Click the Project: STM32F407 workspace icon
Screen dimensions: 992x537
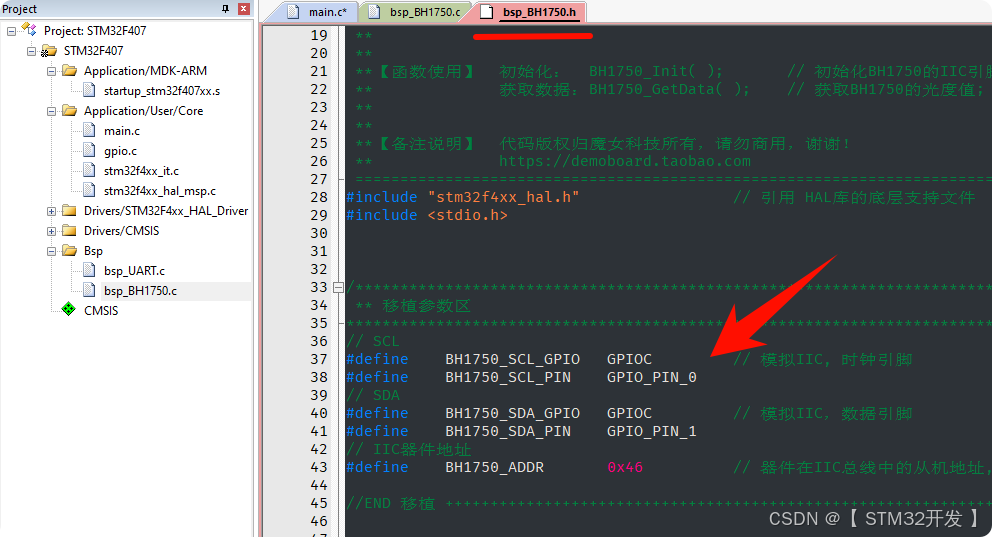(29, 30)
